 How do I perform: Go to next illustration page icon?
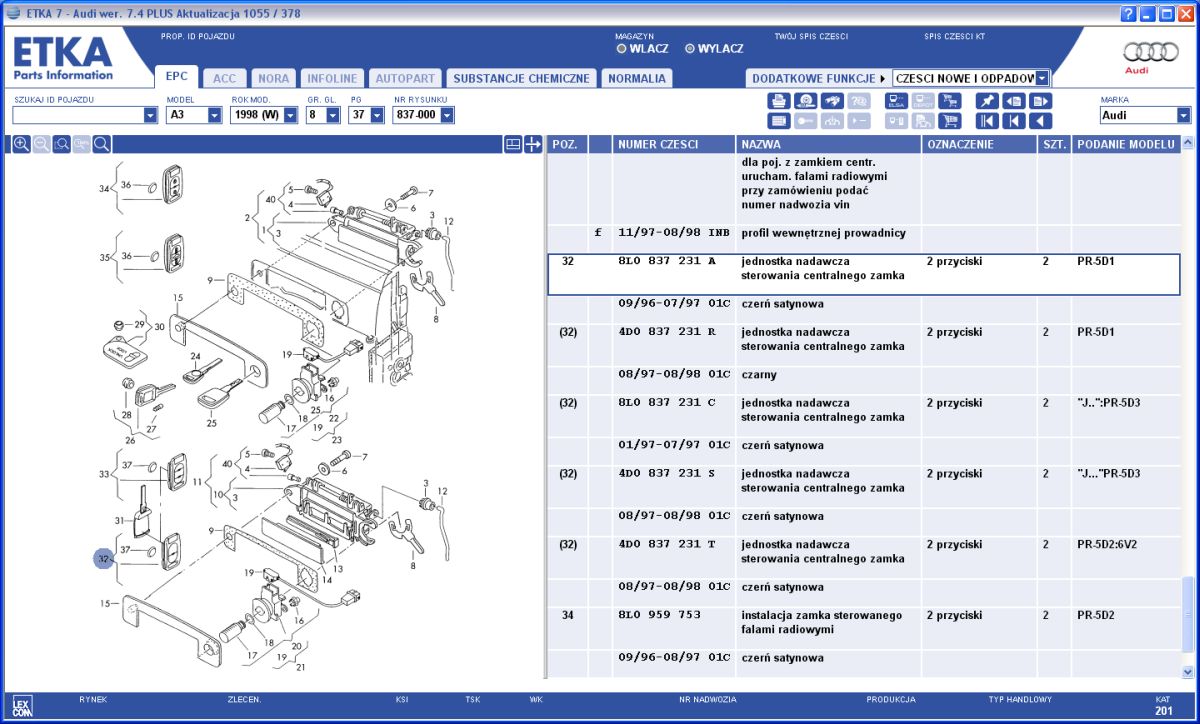(1041, 101)
